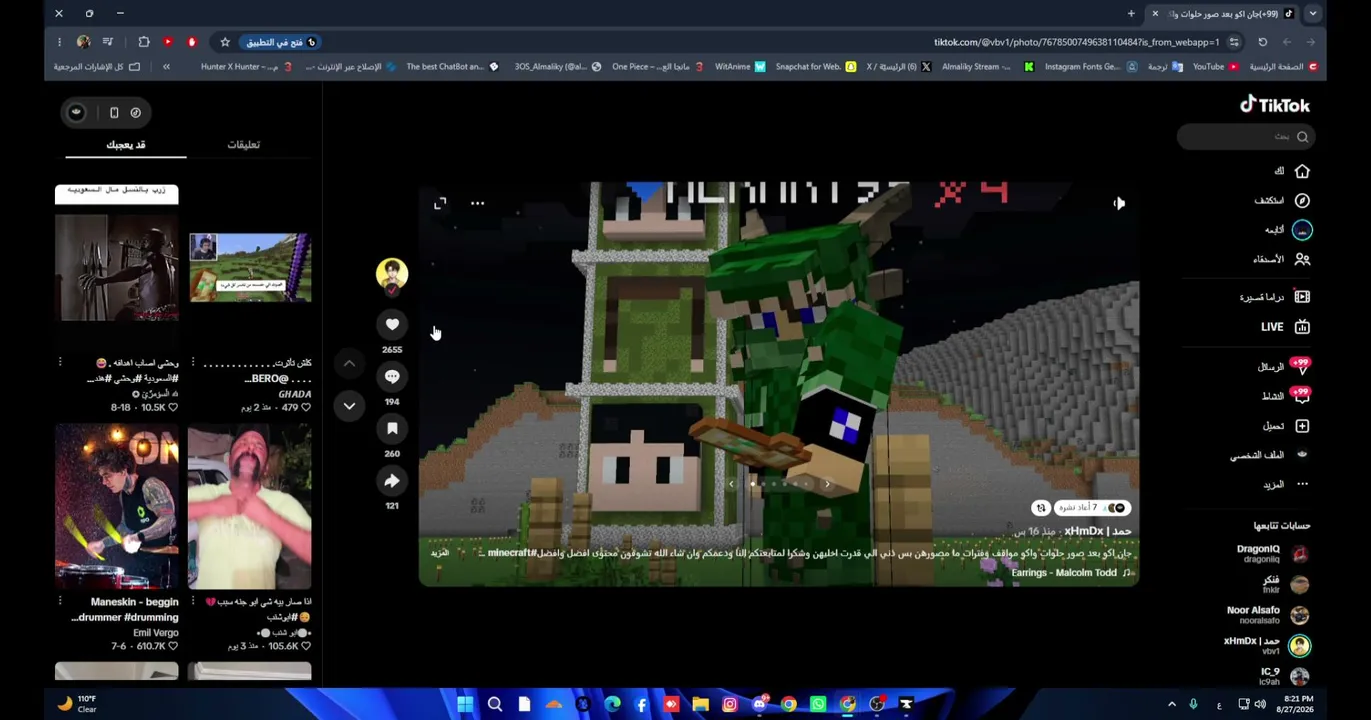Open the post three-dots options menu

[477, 203]
